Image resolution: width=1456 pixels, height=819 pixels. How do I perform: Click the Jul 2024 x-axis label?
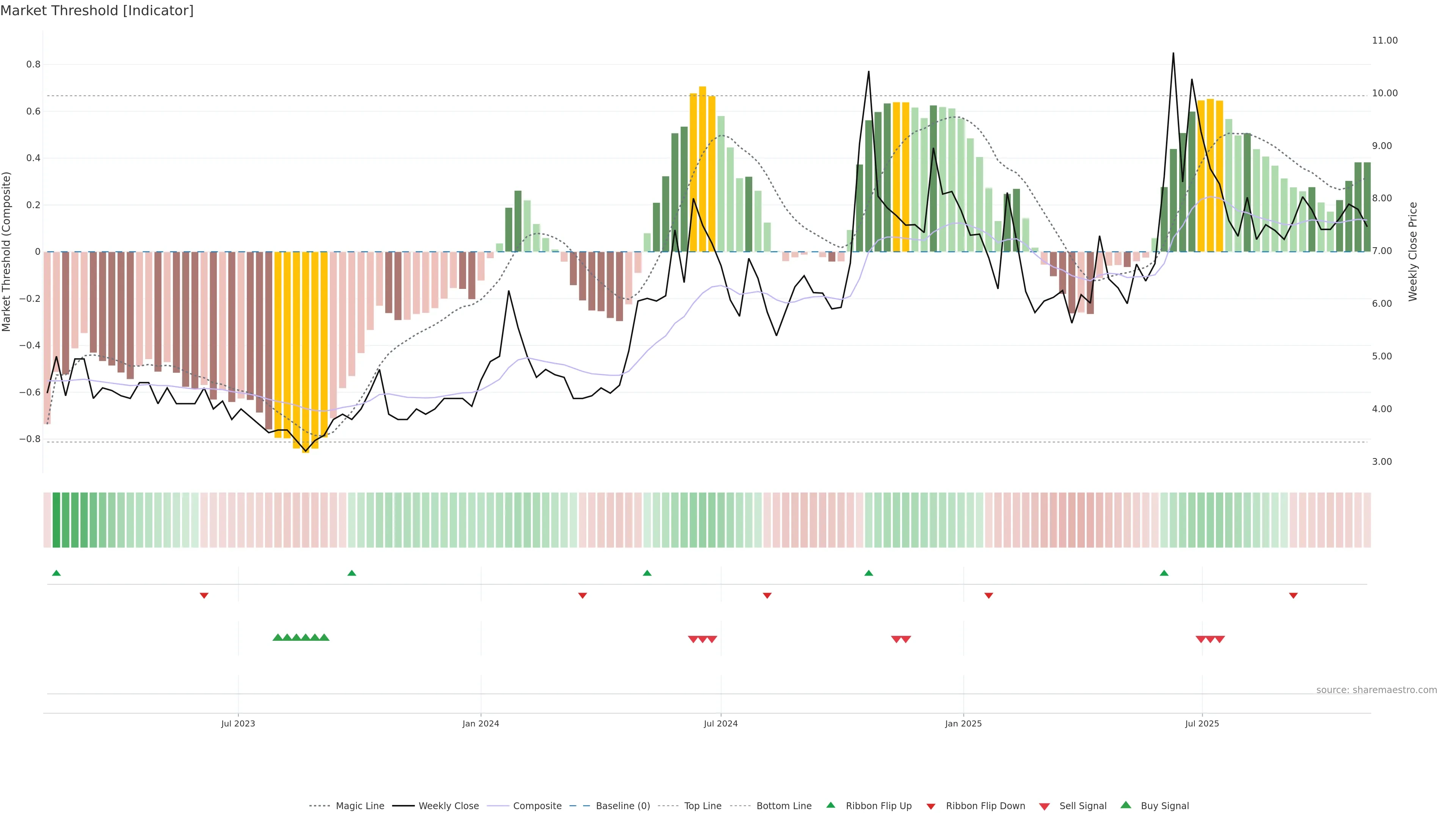[720, 723]
